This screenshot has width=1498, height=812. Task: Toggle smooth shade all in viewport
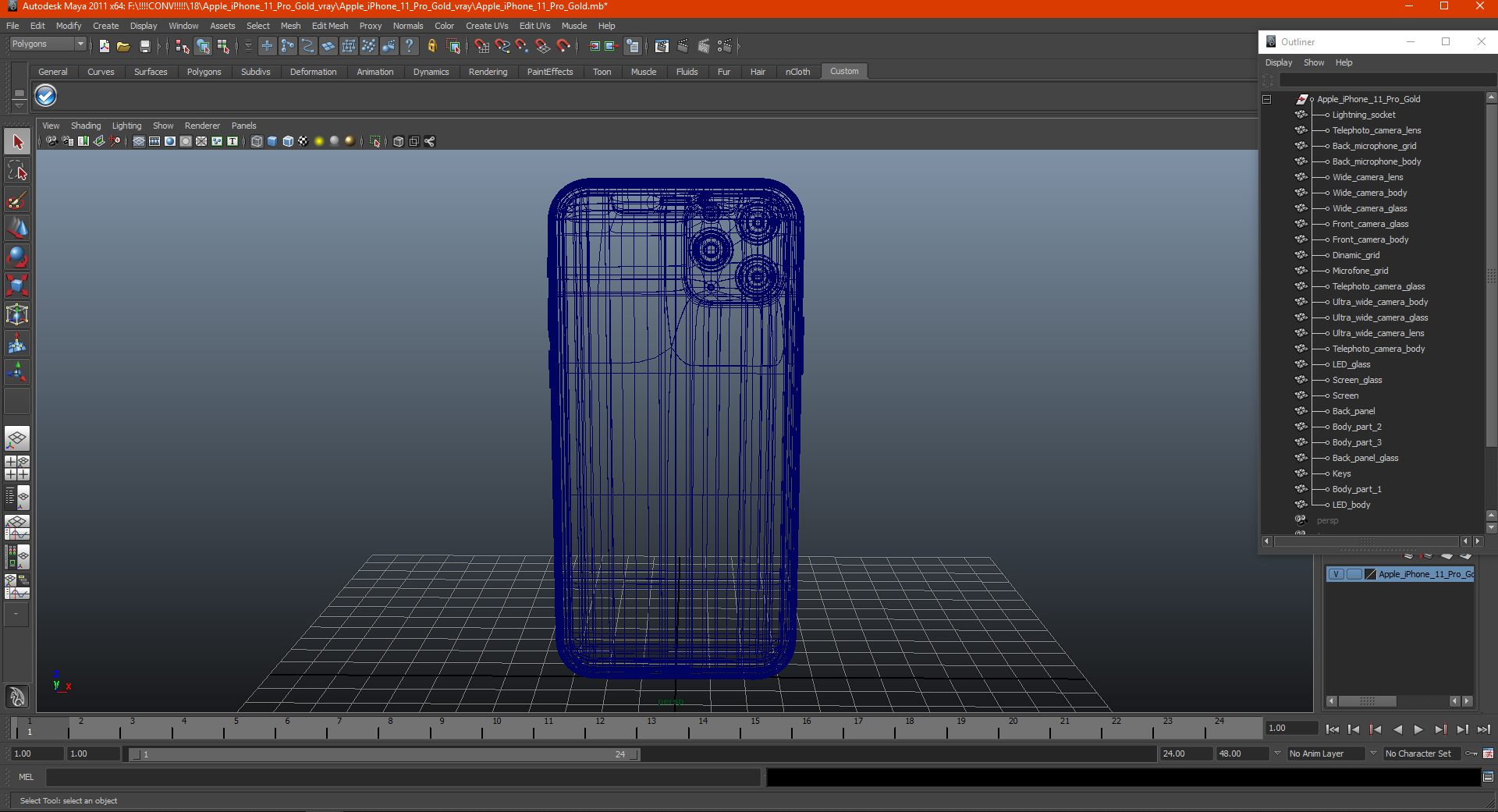pyautogui.click(x=272, y=141)
